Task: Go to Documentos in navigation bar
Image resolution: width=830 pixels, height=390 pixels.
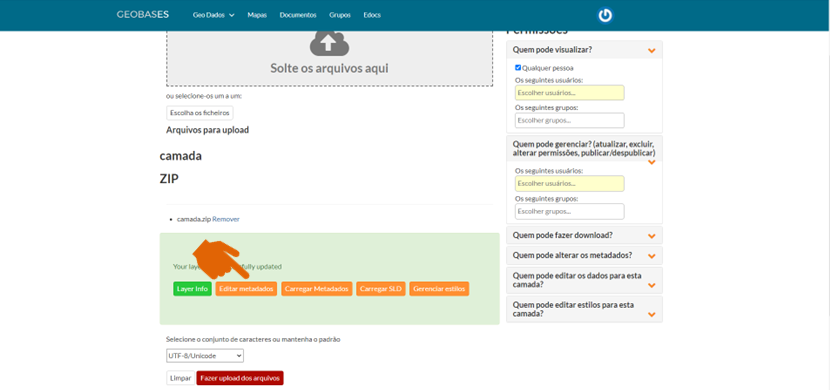Action: point(298,15)
